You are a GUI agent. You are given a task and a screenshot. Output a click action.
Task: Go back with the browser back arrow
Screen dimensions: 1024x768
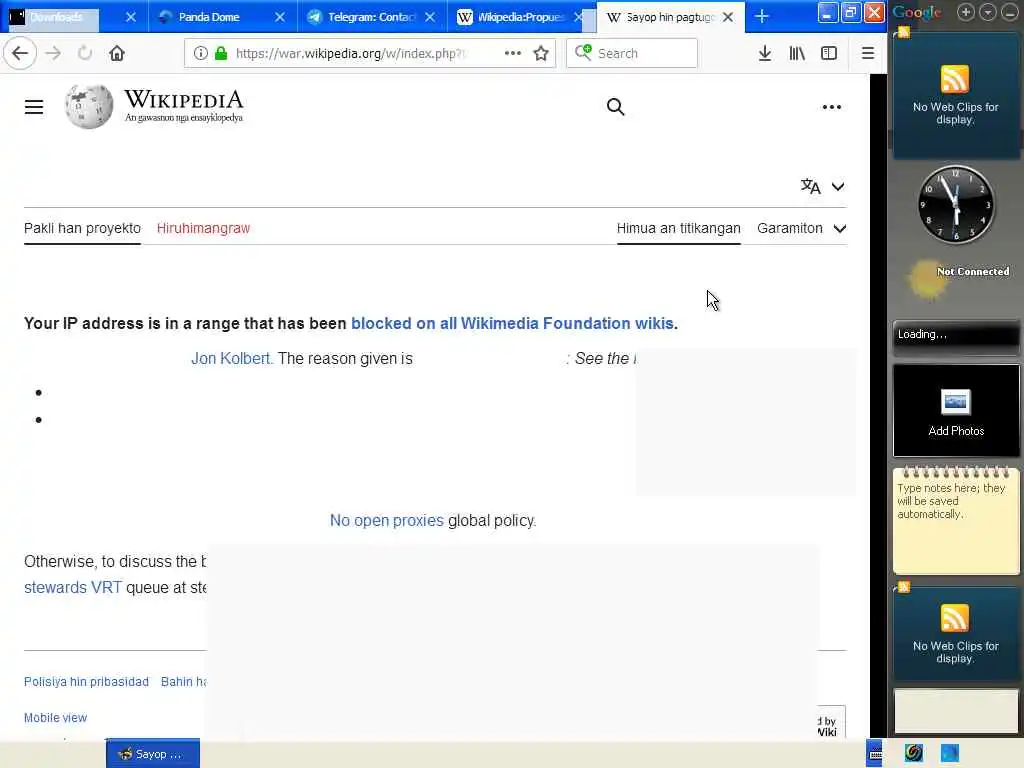click(20, 53)
